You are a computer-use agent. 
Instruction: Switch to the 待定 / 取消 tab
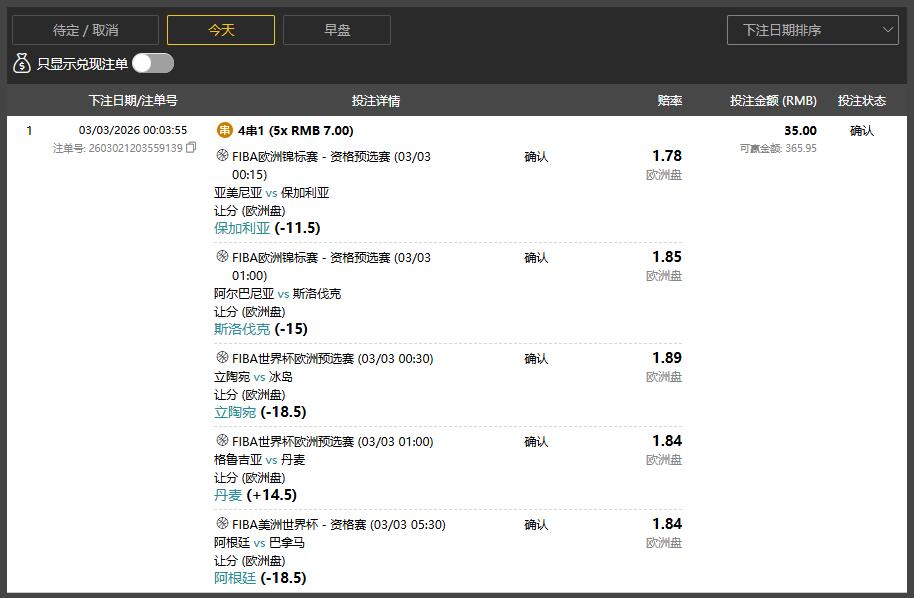point(85,30)
